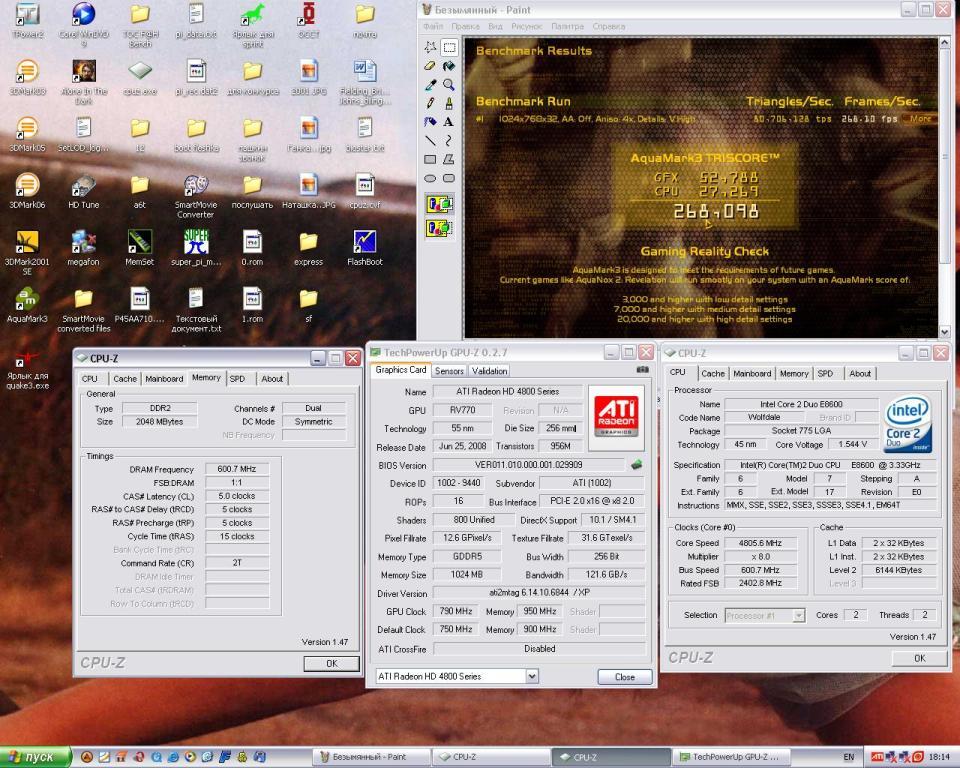960x768 pixels.
Task: Open the AquaMark3 desktop shortcut
Action: [x=27, y=306]
